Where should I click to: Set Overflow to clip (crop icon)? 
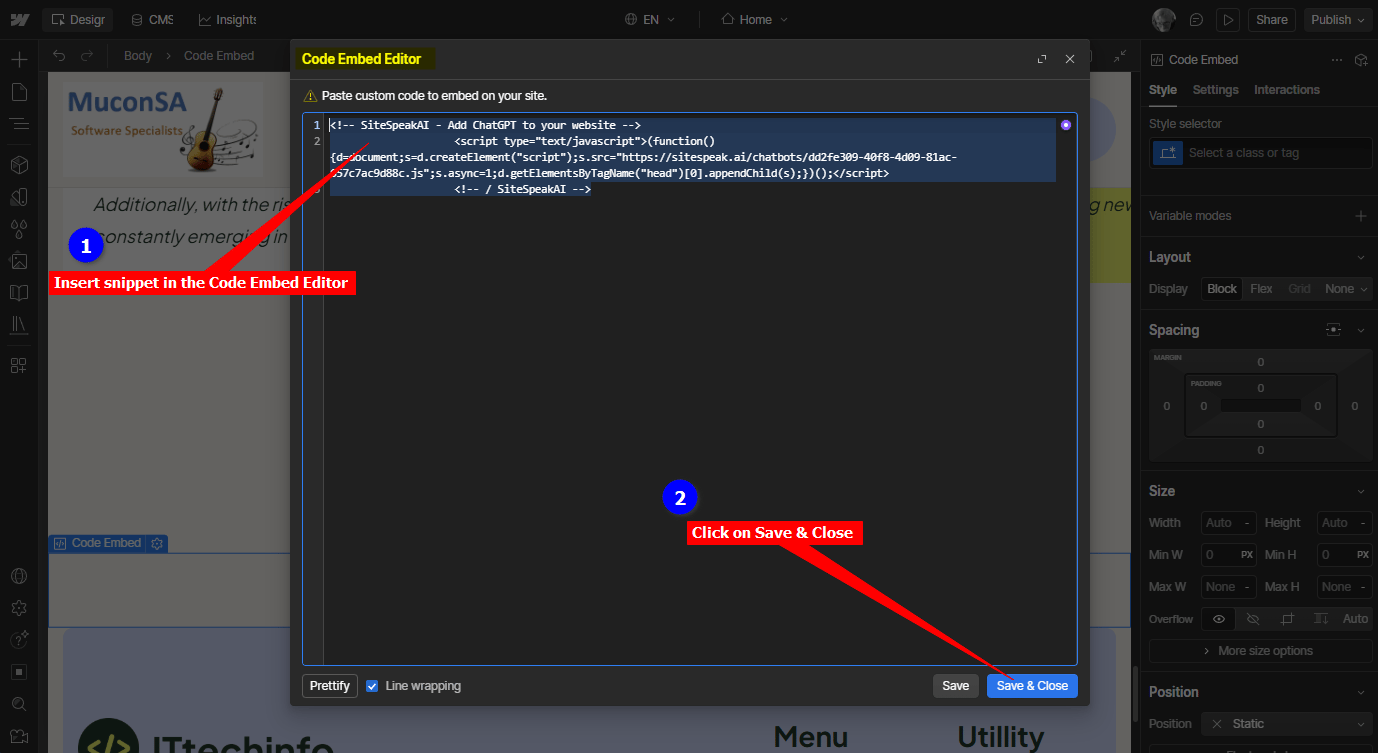(1287, 619)
